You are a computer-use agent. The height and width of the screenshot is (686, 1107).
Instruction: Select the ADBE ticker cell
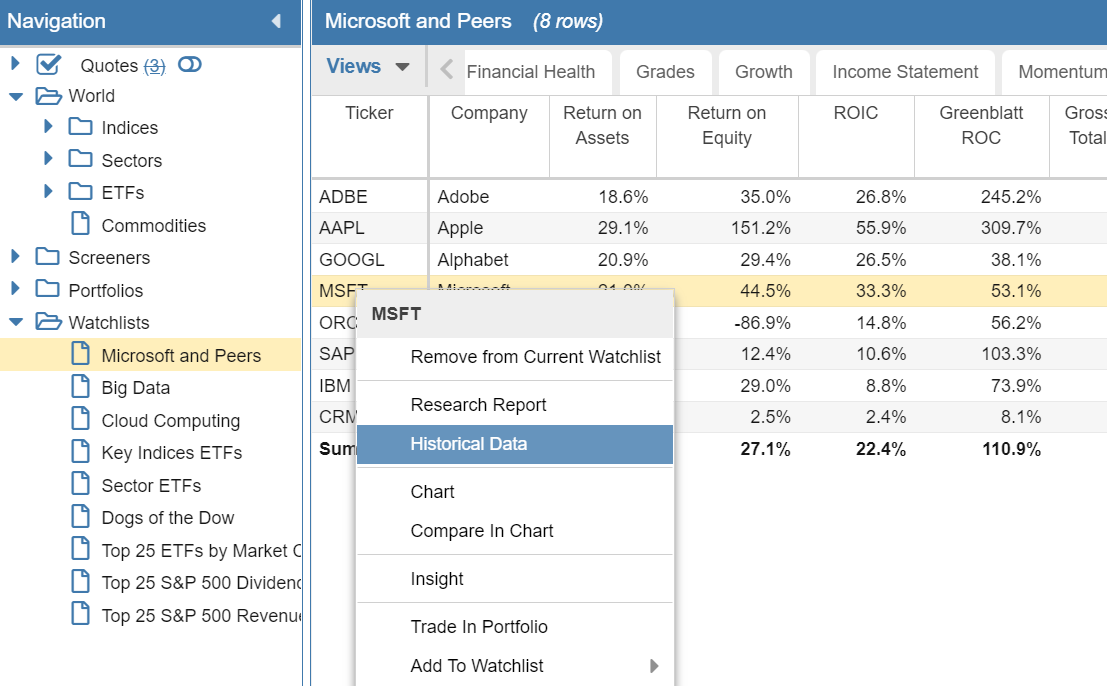(x=370, y=197)
